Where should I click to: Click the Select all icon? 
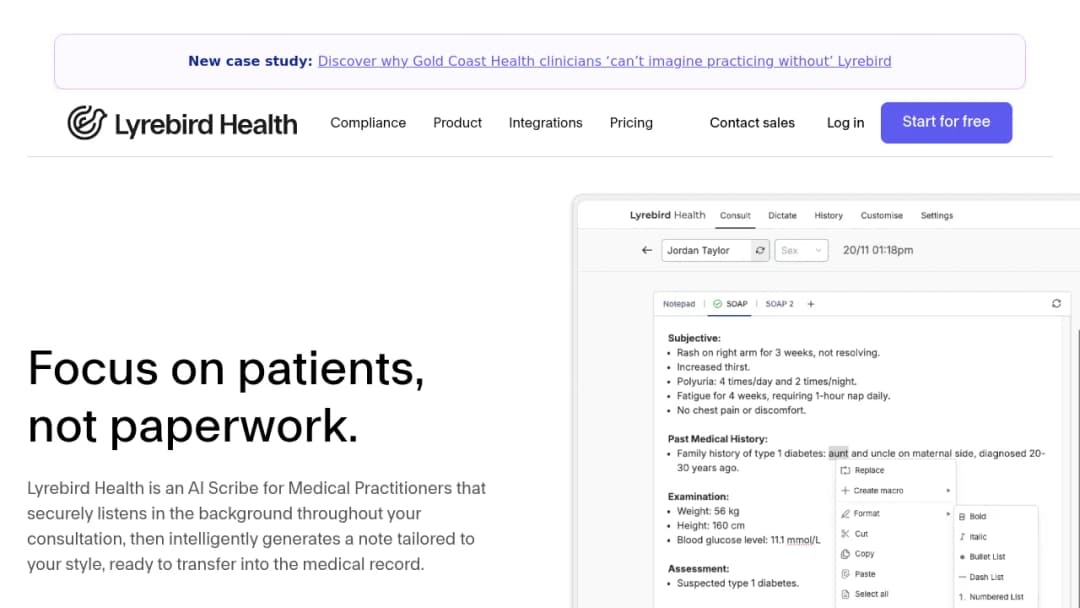(845, 594)
